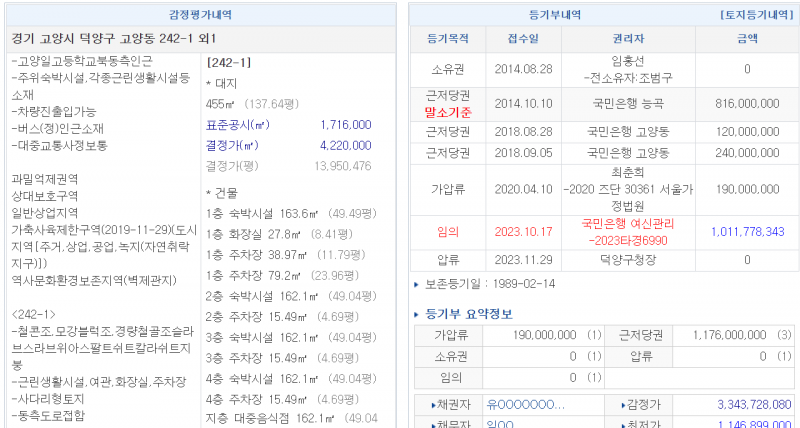Click the red 임의 registry entry
800x428 pixels.
click(x=447, y=231)
